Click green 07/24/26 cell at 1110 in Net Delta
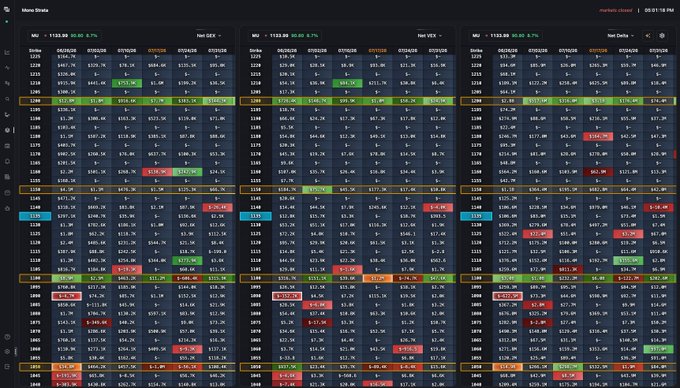This screenshot has height=388, width=680. [x=628, y=261]
